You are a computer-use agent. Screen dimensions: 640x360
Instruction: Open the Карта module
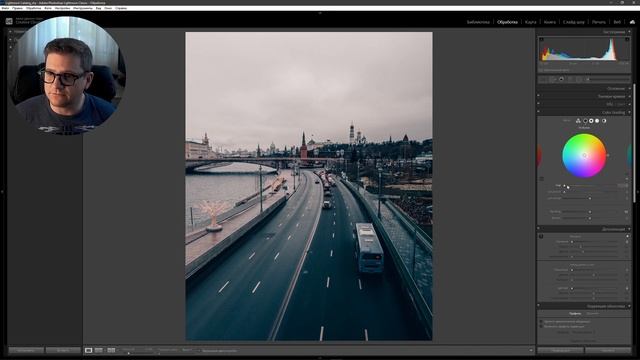[x=531, y=22]
